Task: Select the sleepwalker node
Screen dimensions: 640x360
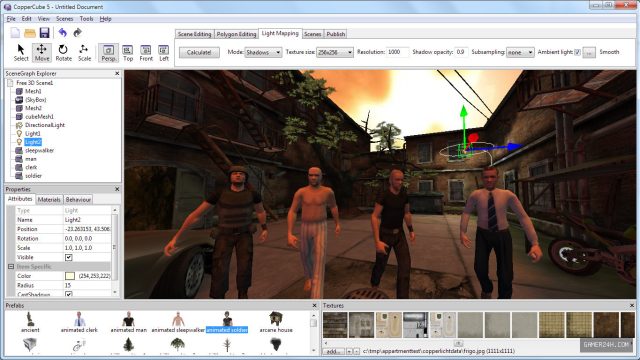Action: pos(40,150)
